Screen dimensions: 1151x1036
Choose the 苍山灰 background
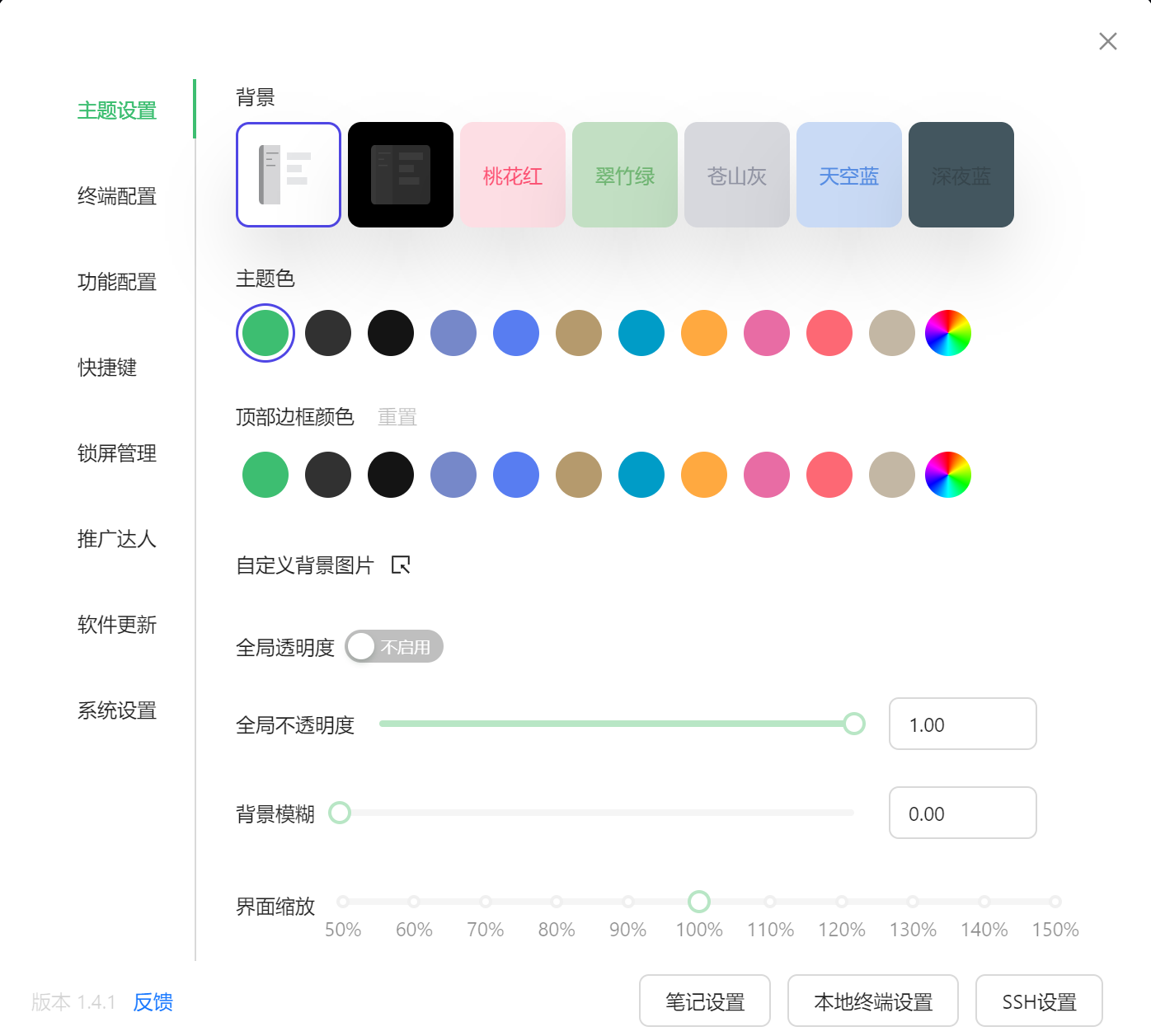(737, 175)
